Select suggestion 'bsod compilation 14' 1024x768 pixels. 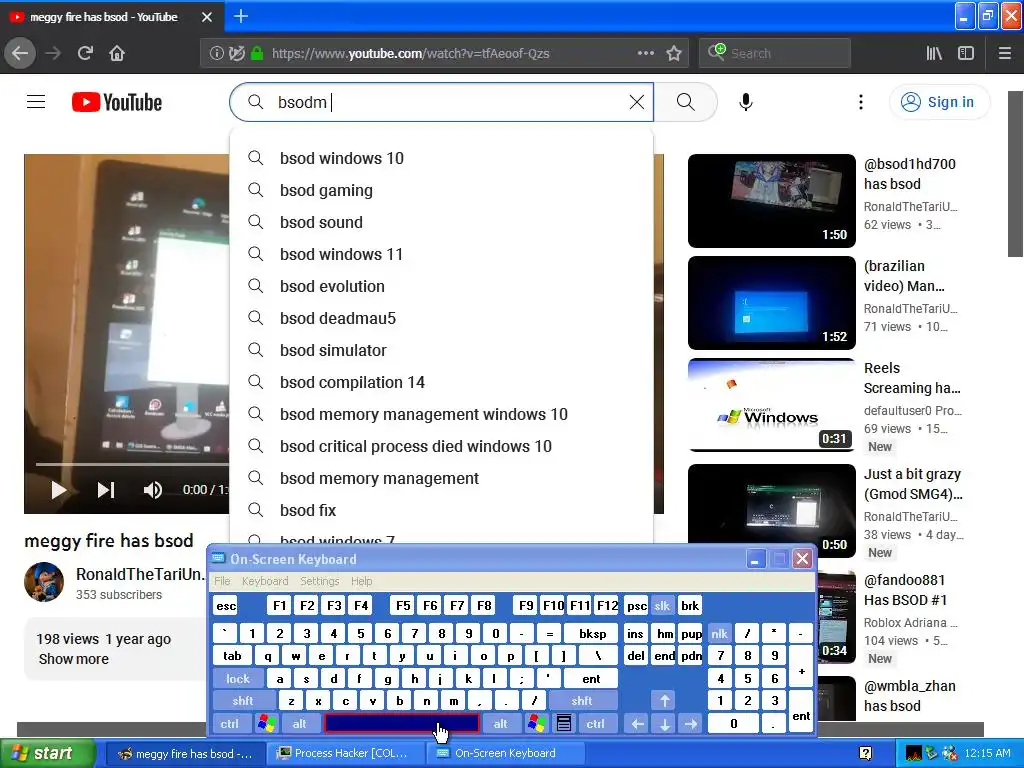[x=441, y=382]
